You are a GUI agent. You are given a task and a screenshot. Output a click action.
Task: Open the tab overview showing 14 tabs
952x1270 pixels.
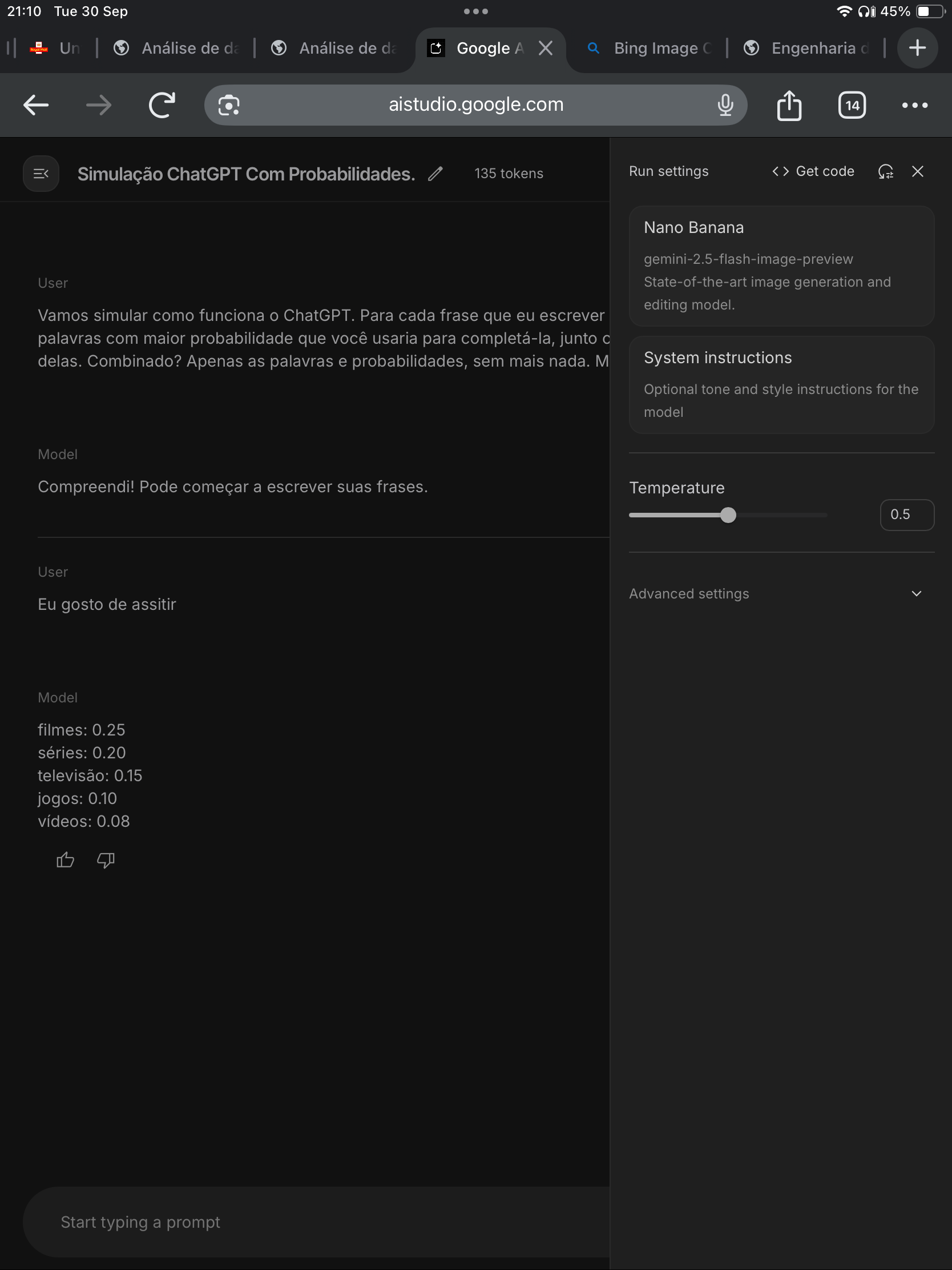pyautogui.click(x=852, y=105)
